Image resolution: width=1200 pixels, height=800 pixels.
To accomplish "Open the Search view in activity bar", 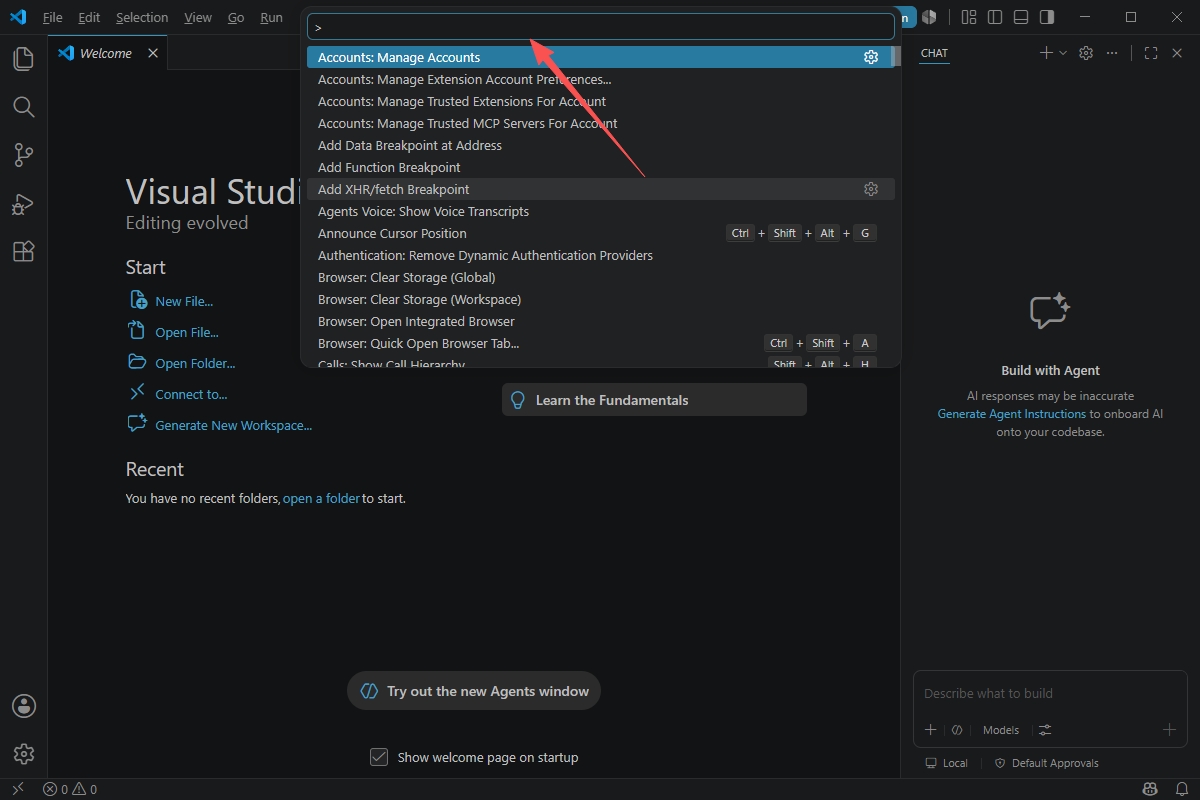I will point(23,107).
